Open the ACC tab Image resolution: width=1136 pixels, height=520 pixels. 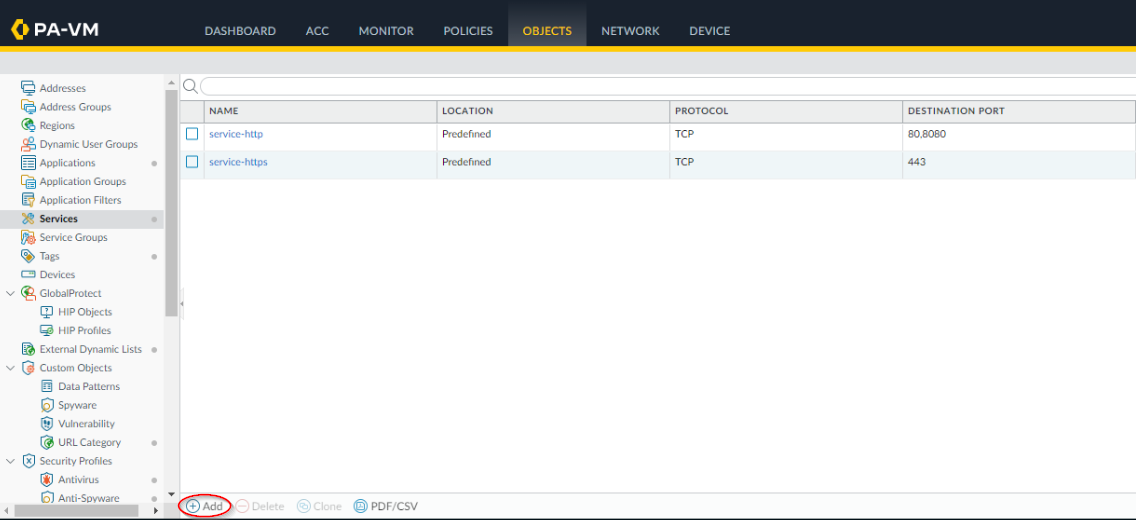(317, 31)
